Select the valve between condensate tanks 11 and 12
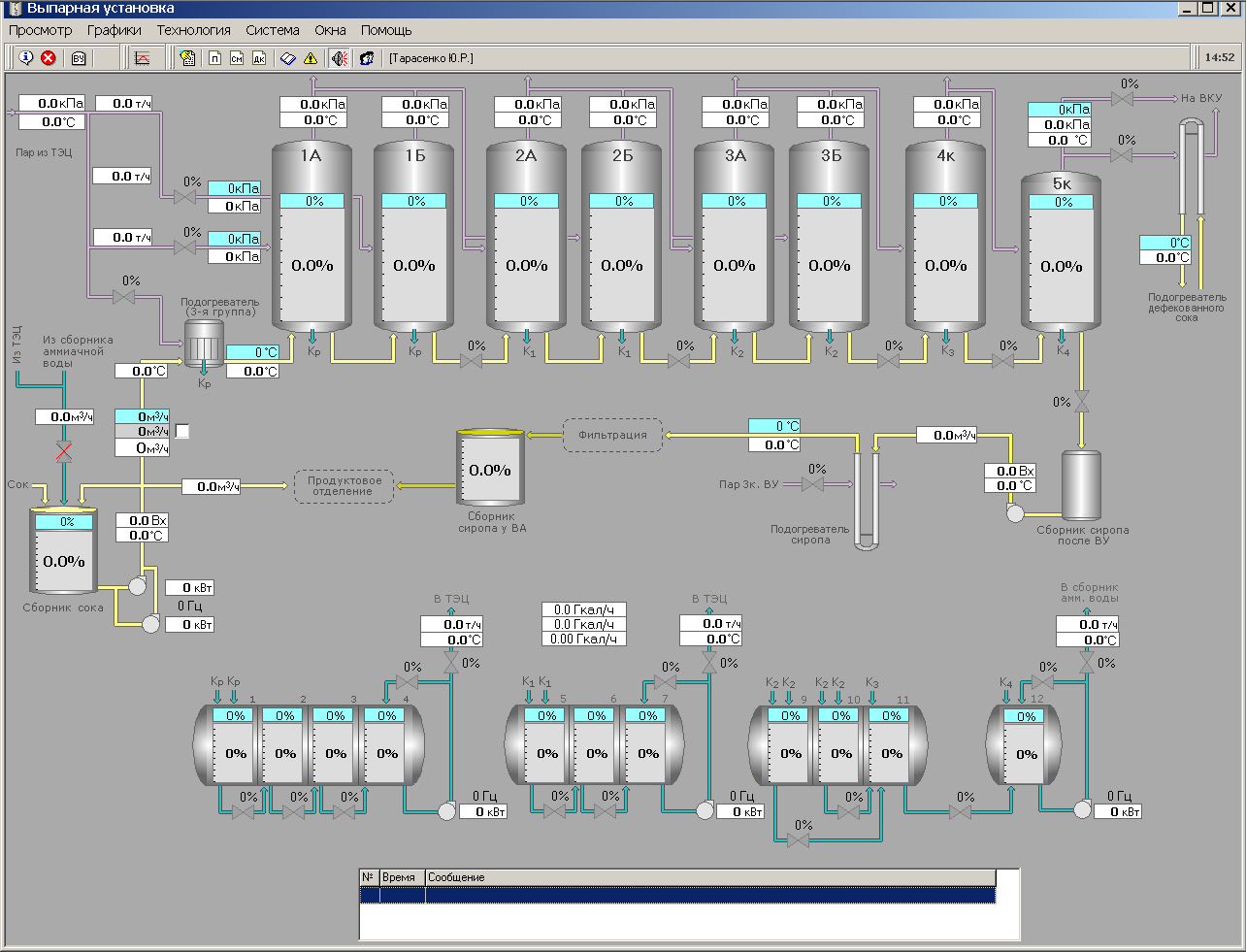This screenshot has width=1246, height=952. [961, 812]
